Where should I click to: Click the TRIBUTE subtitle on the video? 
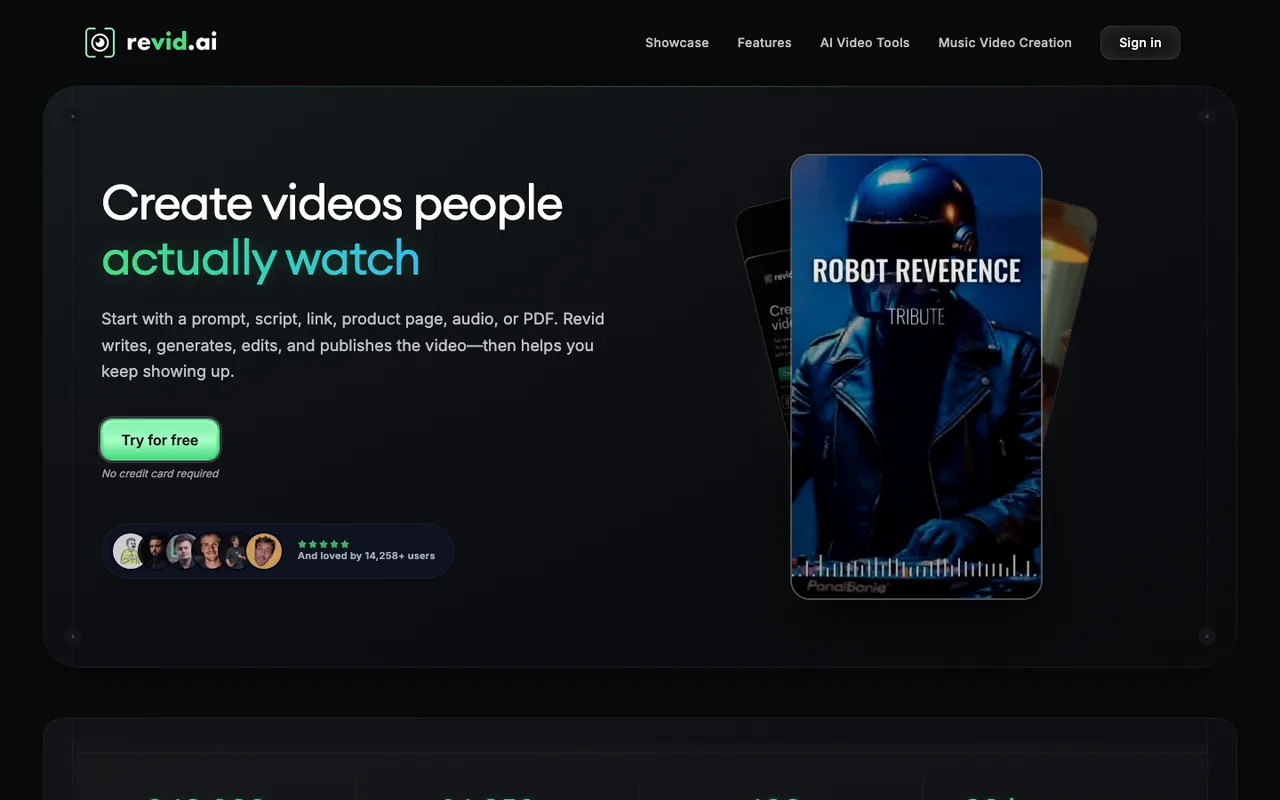point(916,317)
